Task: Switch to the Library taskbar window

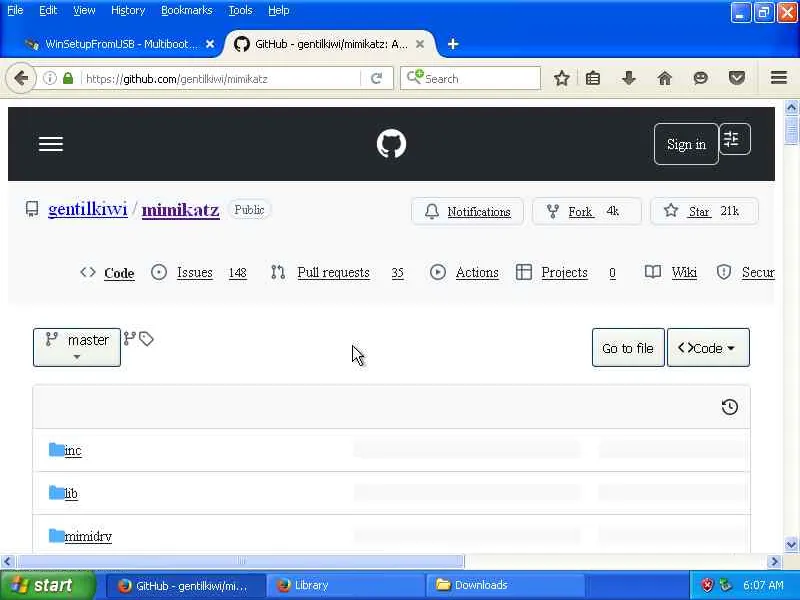Action: [347, 585]
